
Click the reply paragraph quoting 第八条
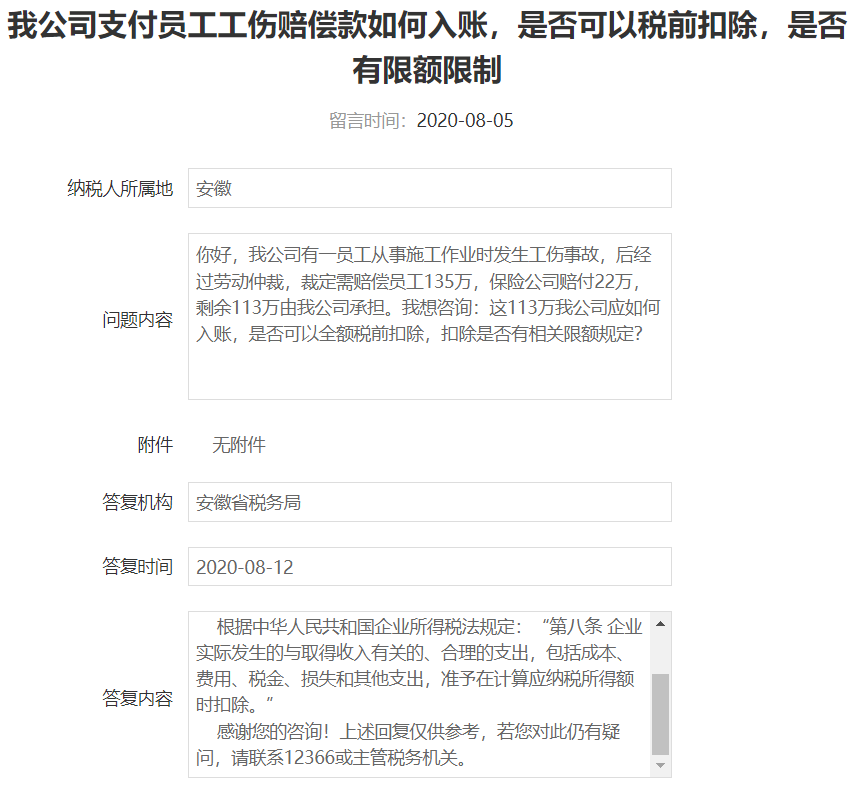point(418,665)
